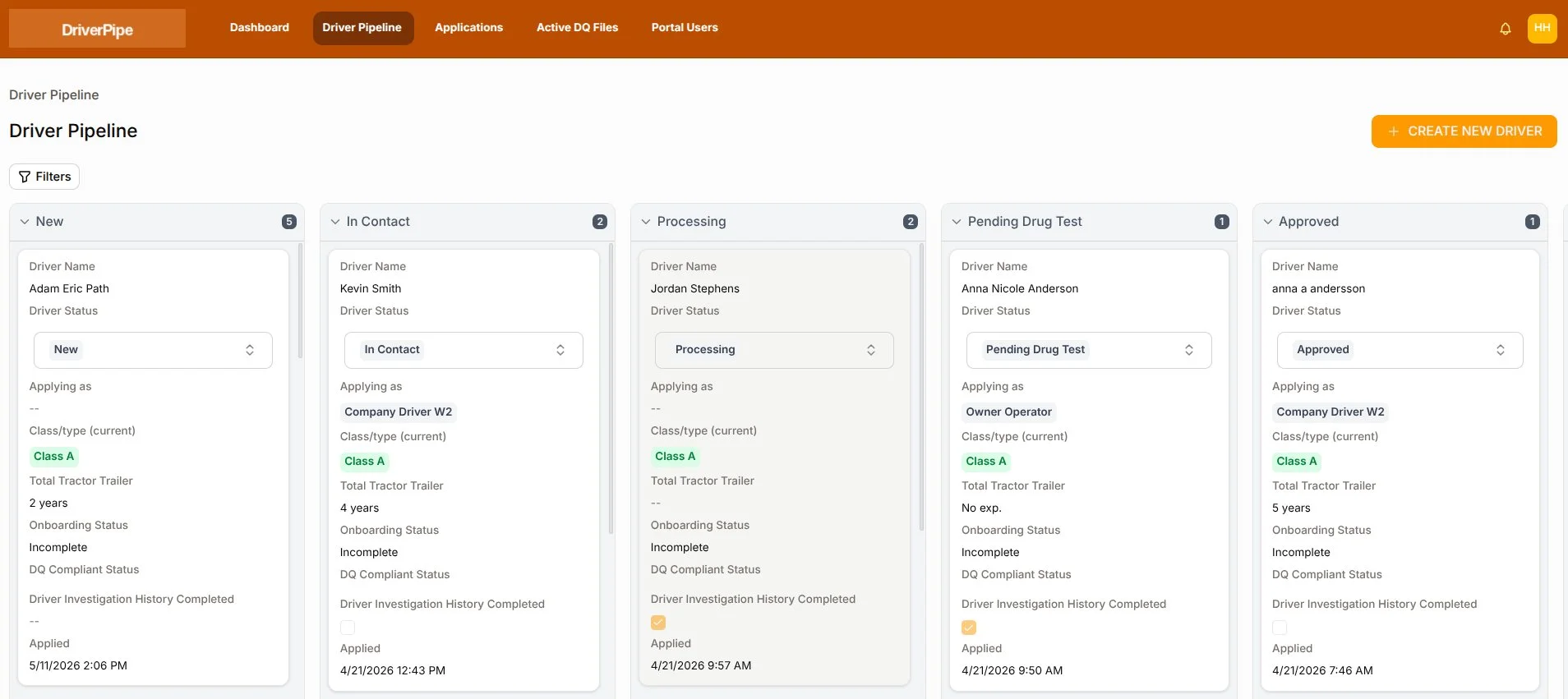Click the count badge on In Contact column

(600, 222)
